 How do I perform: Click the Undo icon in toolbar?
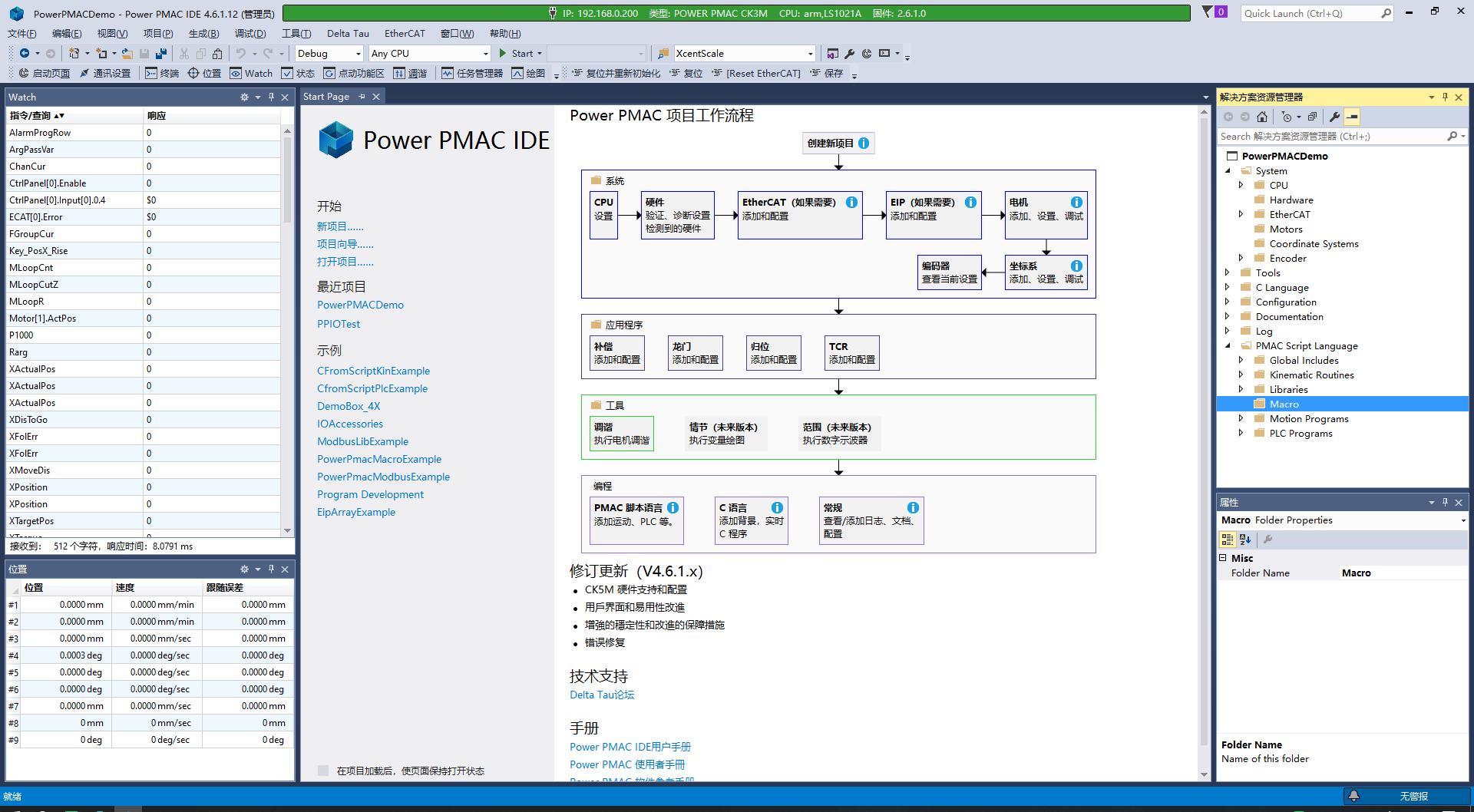240,53
